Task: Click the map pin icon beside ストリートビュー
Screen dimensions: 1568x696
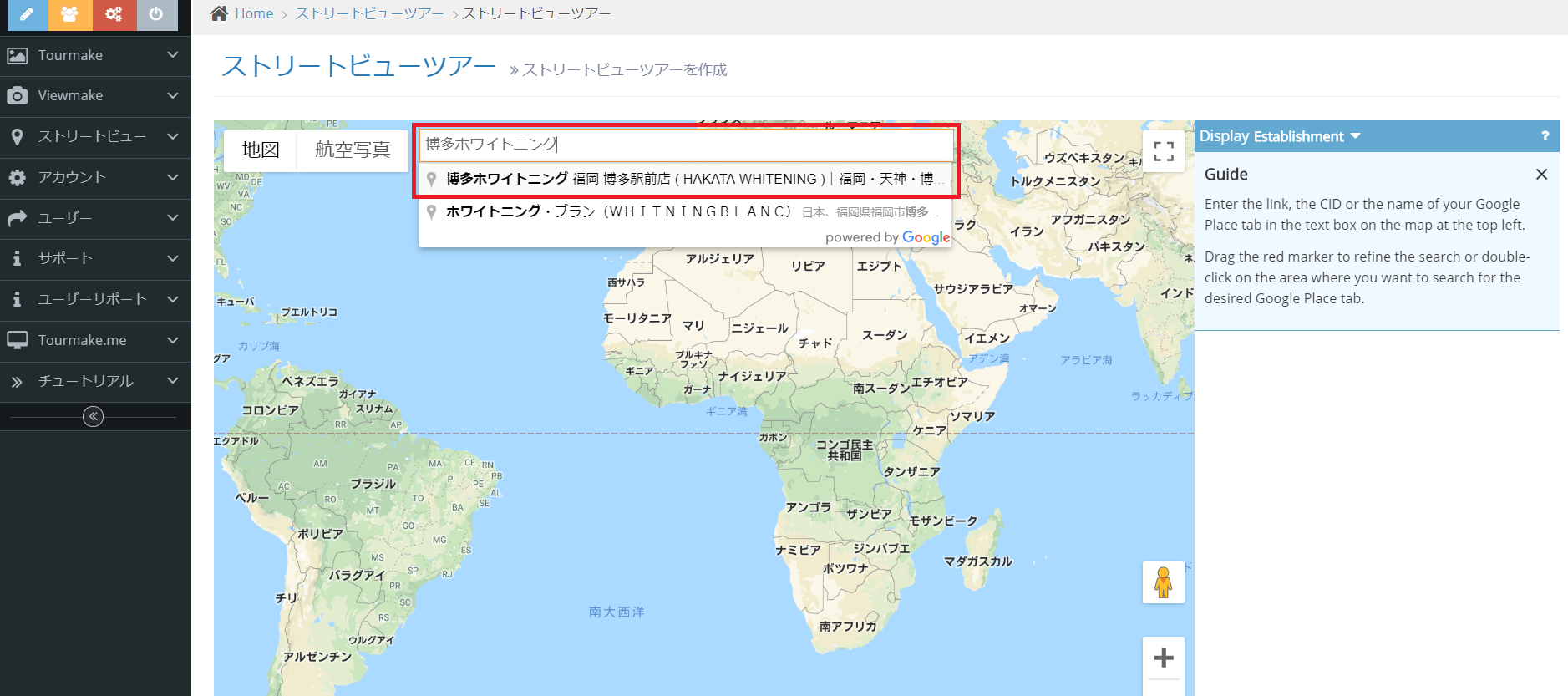Action: coord(17,136)
